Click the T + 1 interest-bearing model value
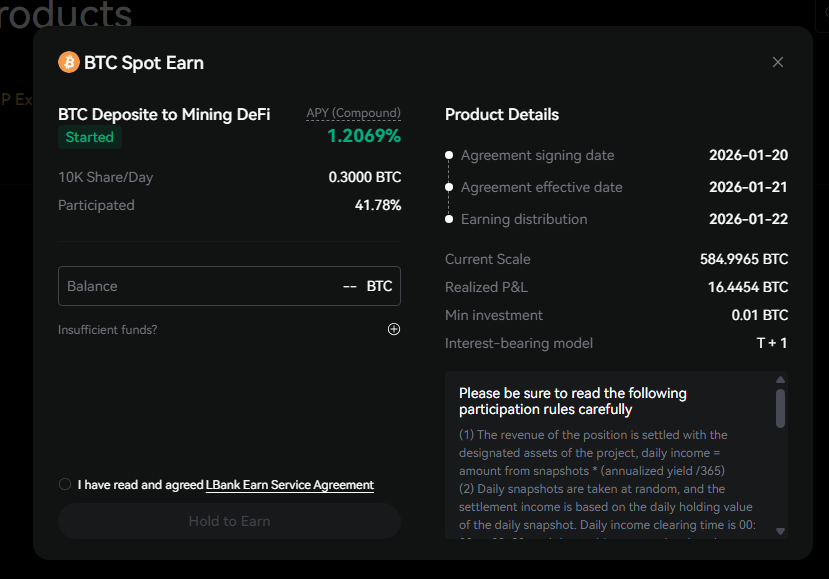This screenshot has height=579, width=829. click(770, 343)
